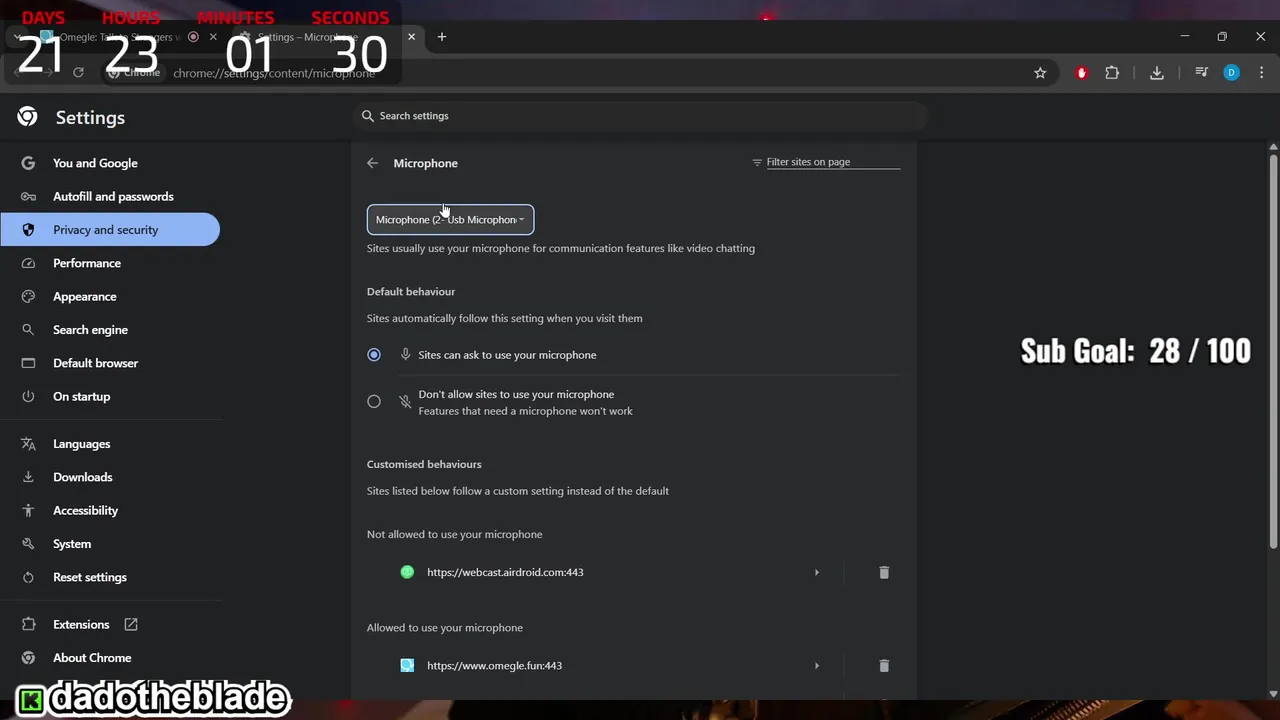
Task: Click the puzzle icon beside Extensions in sidebar
Action: [28, 625]
